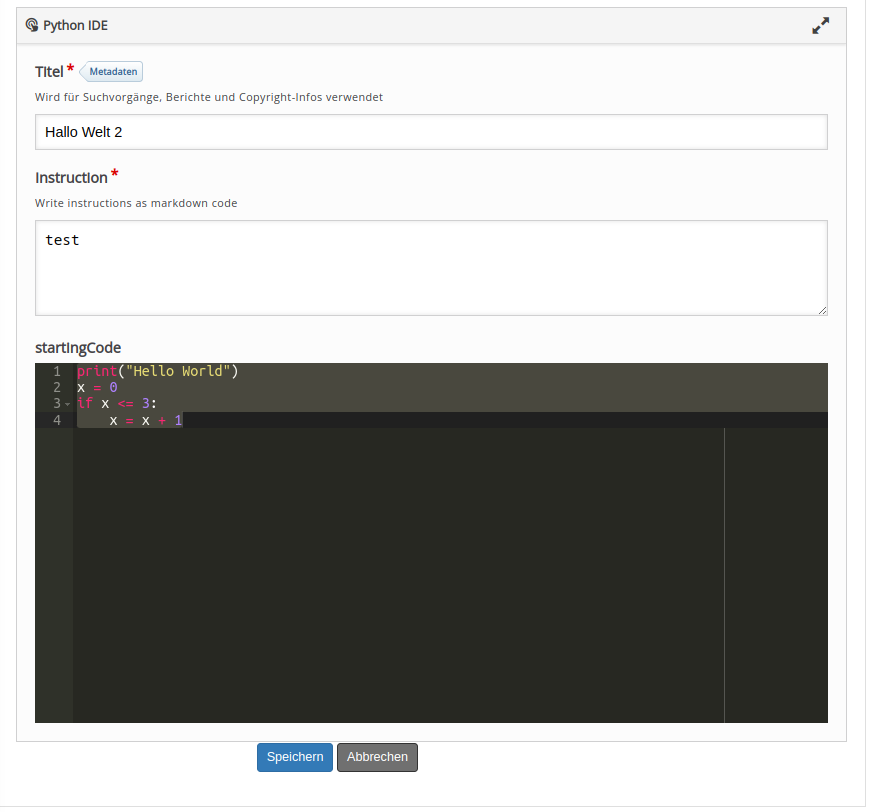
Task: Click the Instruction textarea containing test
Action: tap(430, 267)
